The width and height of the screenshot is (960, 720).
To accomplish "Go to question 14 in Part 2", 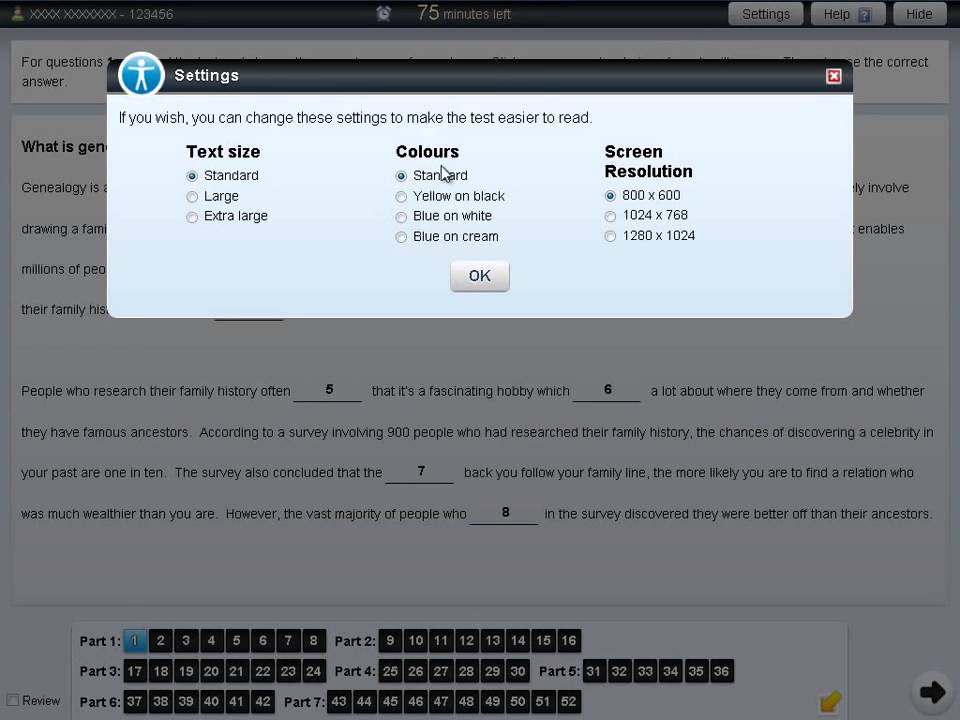I will click(518, 641).
